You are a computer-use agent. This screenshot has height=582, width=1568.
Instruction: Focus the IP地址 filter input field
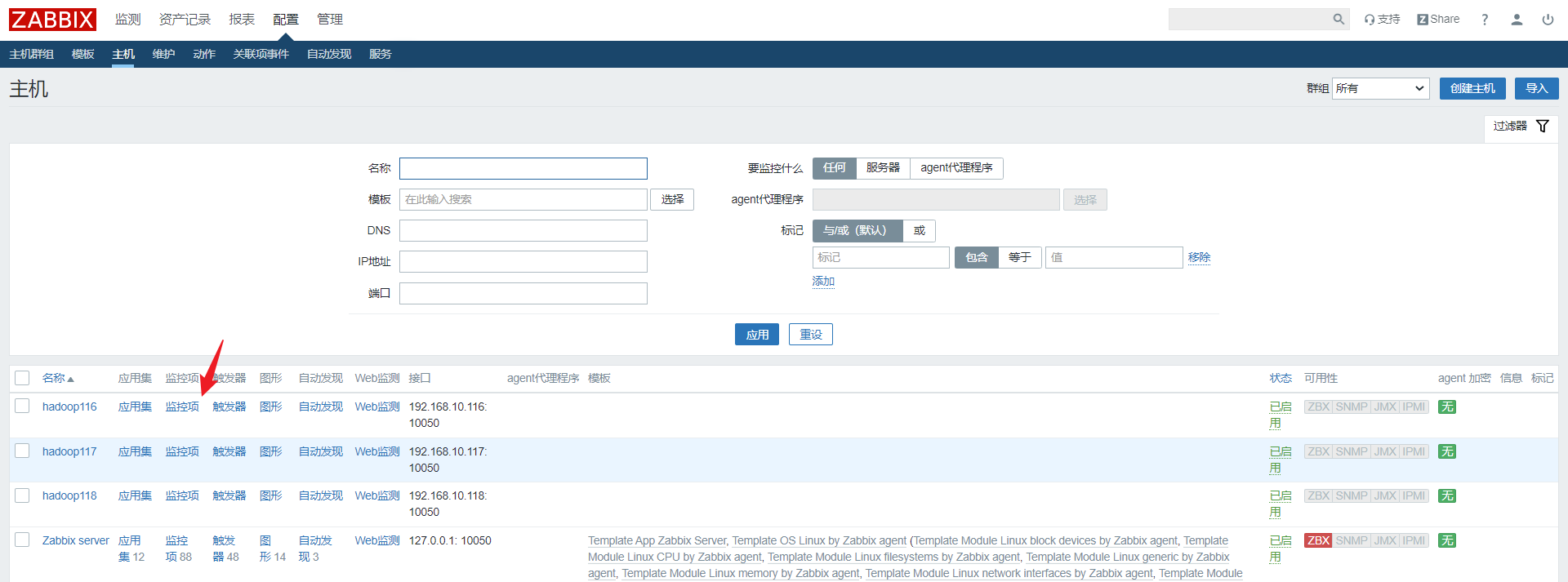coord(523,261)
